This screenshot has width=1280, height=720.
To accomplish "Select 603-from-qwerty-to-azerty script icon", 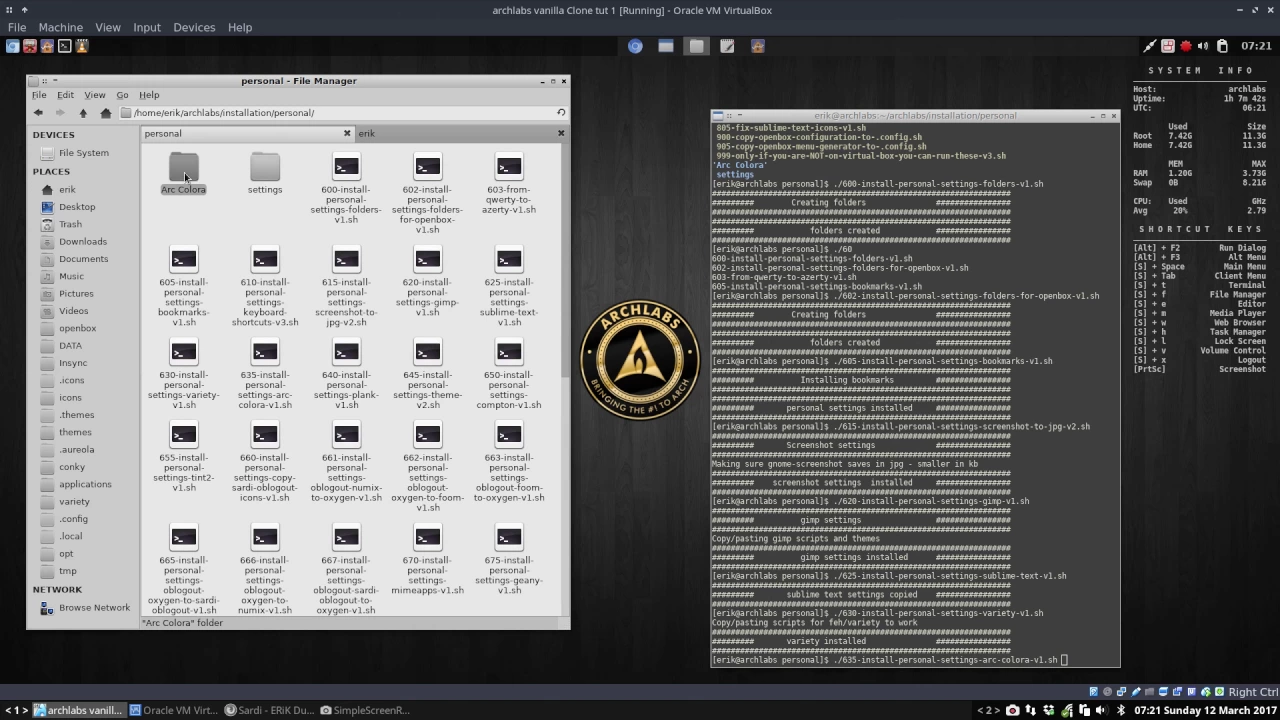I will point(509,167).
